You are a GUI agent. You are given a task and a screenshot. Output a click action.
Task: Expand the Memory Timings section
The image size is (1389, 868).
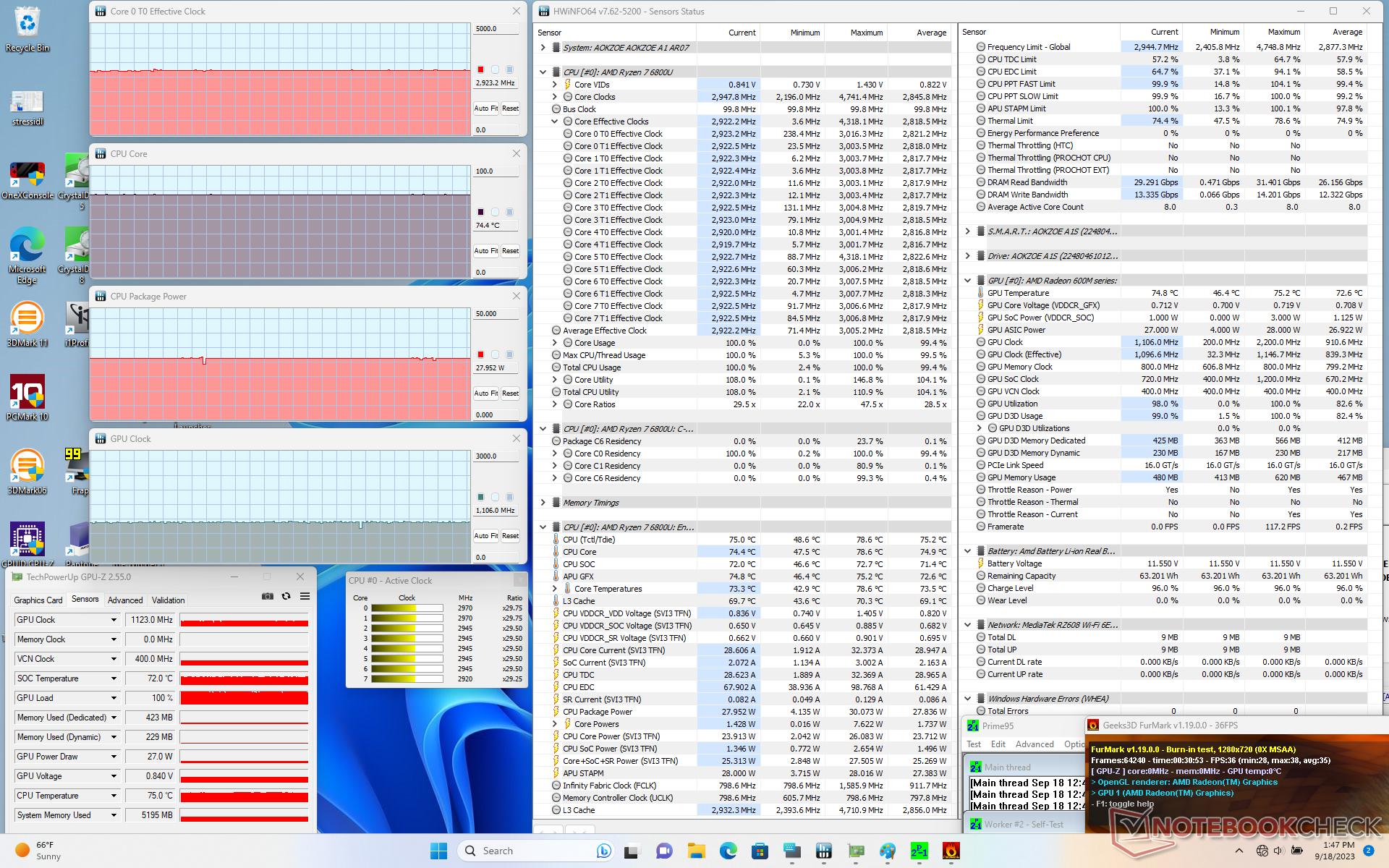(543, 503)
